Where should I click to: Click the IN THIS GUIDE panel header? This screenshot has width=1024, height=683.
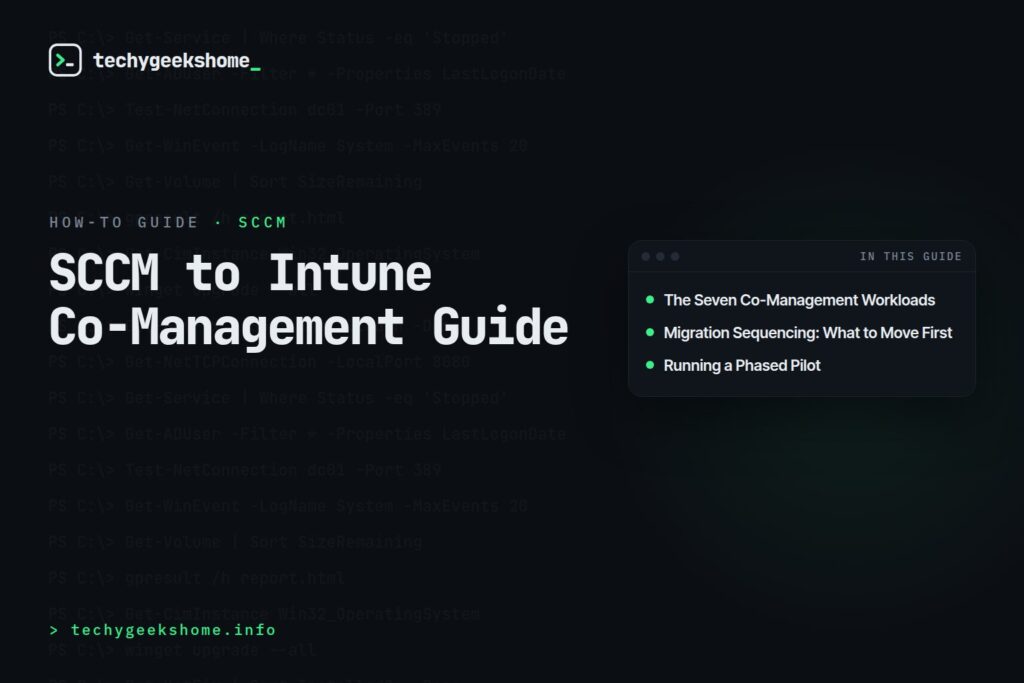pyautogui.click(x=910, y=257)
